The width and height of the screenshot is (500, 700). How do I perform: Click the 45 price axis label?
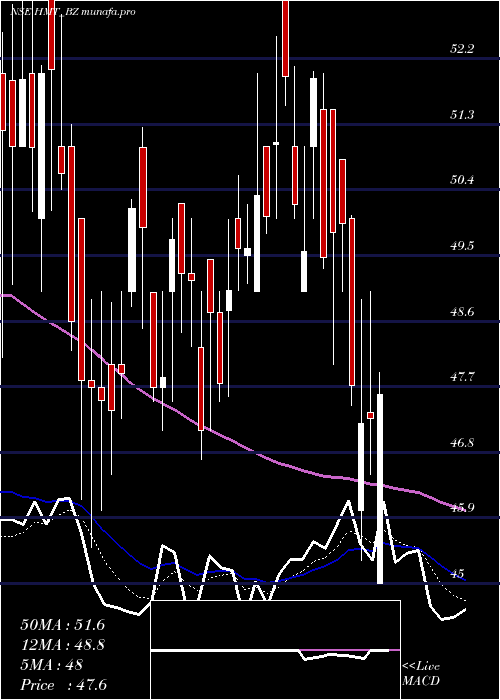[457, 574]
